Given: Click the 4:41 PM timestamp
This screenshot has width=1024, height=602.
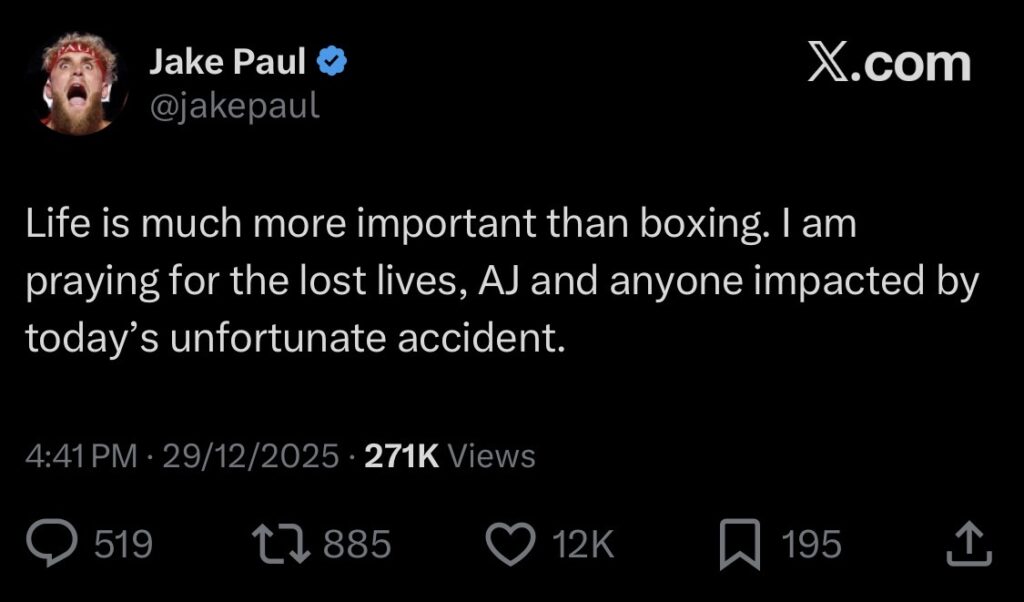Looking at the screenshot, I should [x=81, y=457].
